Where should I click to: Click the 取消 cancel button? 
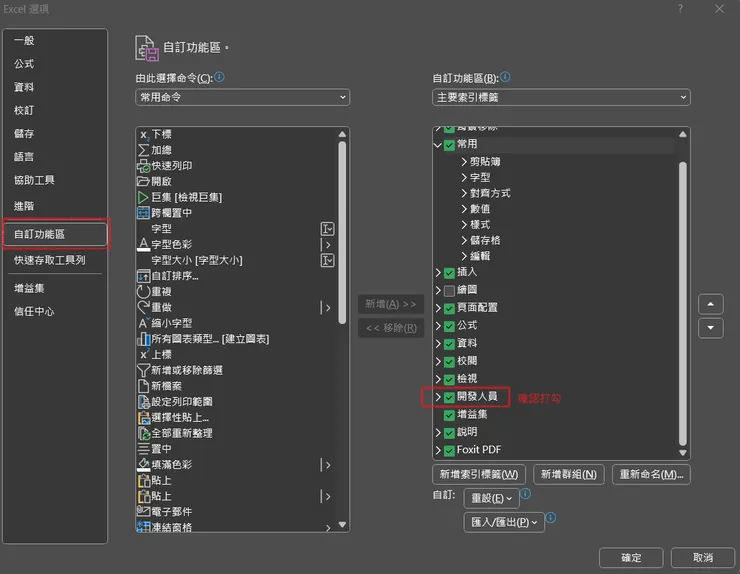coord(703,557)
